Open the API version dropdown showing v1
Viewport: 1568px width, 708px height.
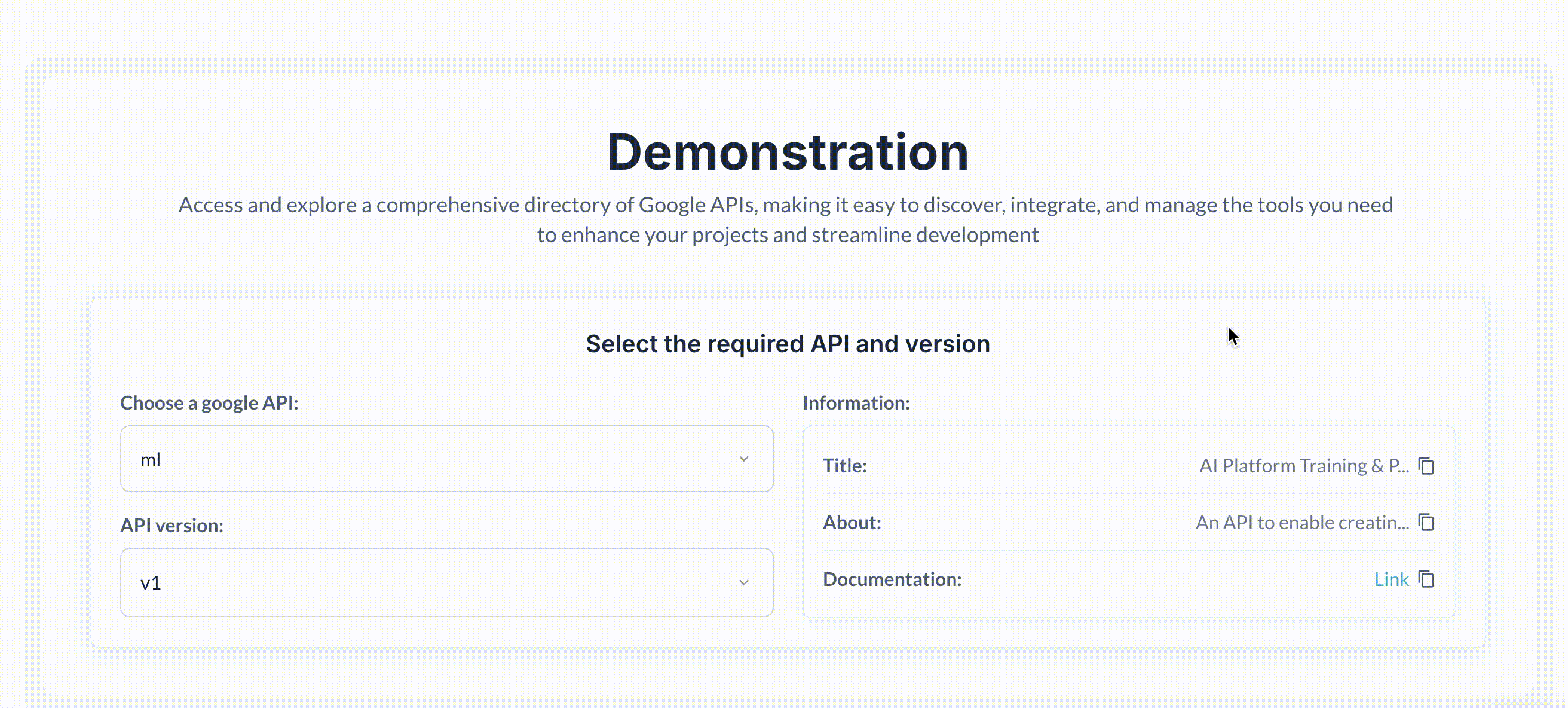tap(446, 582)
